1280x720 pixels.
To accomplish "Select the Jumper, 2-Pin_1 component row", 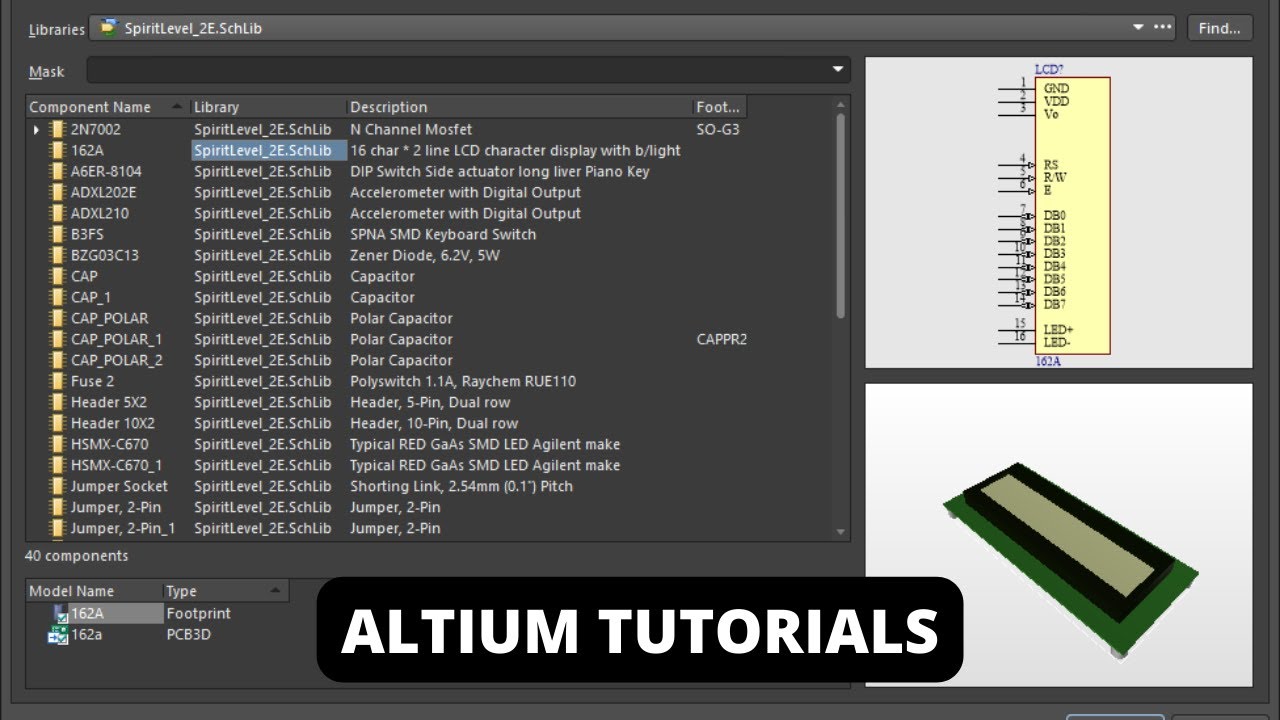I will click(430, 528).
